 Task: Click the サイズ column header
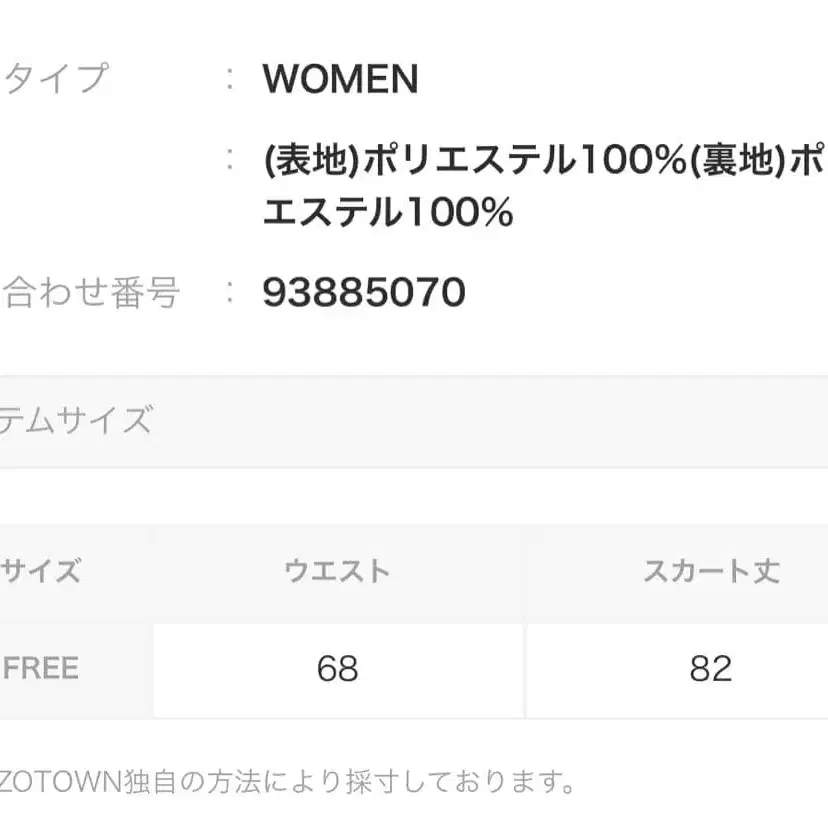click(40, 572)
